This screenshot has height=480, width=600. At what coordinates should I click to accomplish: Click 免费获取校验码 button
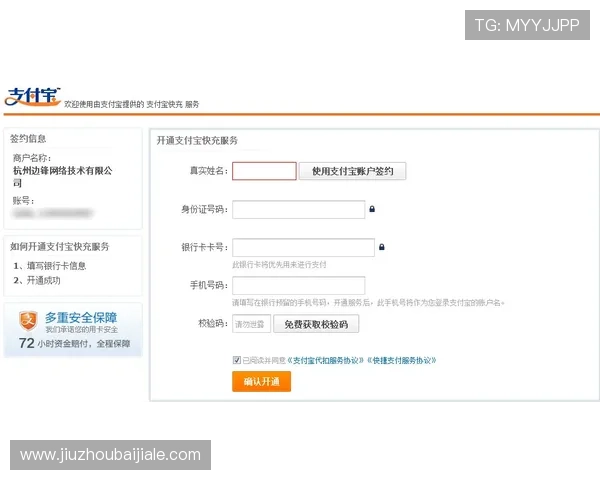point(316,324)
